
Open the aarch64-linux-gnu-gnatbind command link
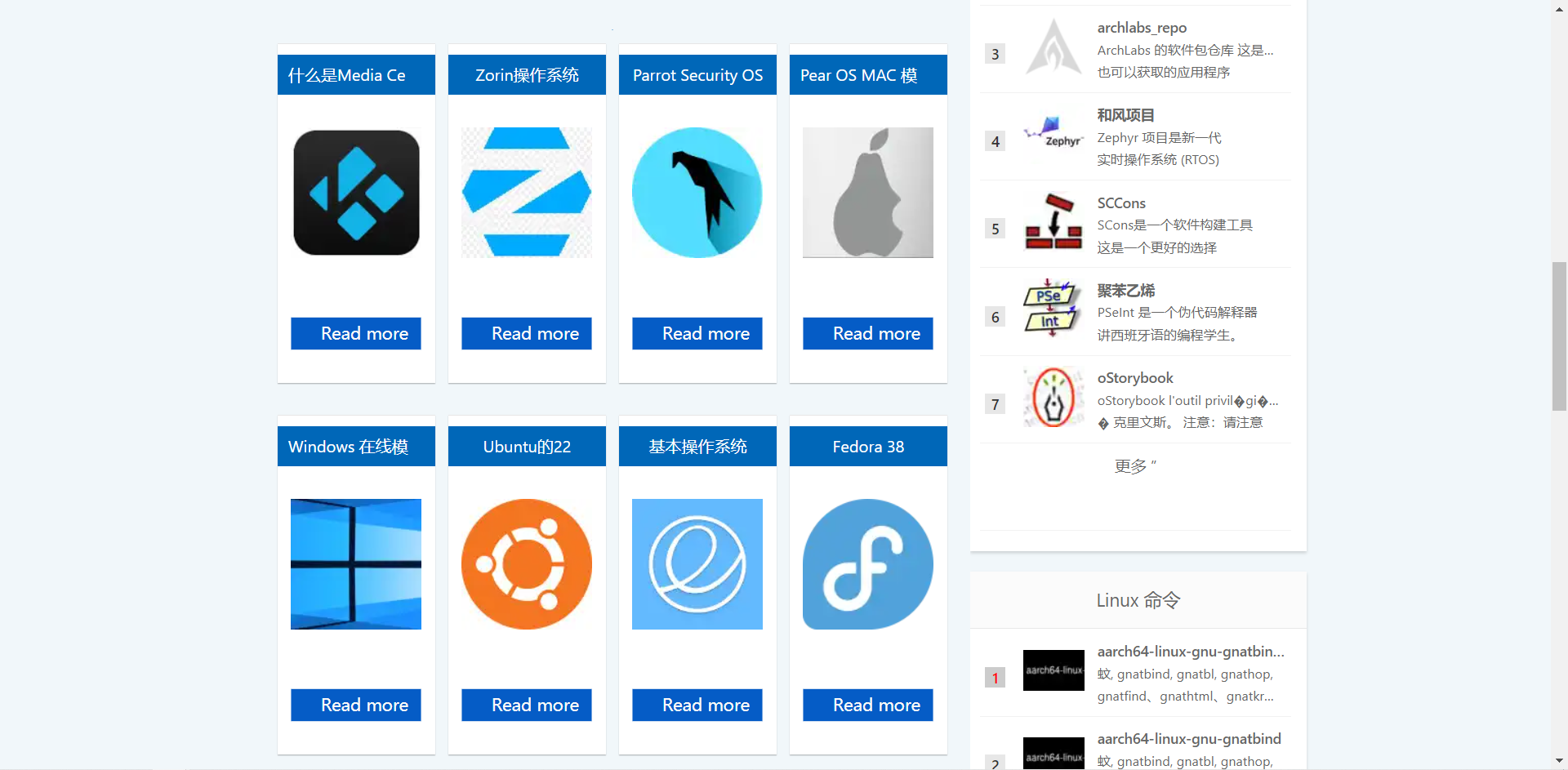click(1189, 739)
